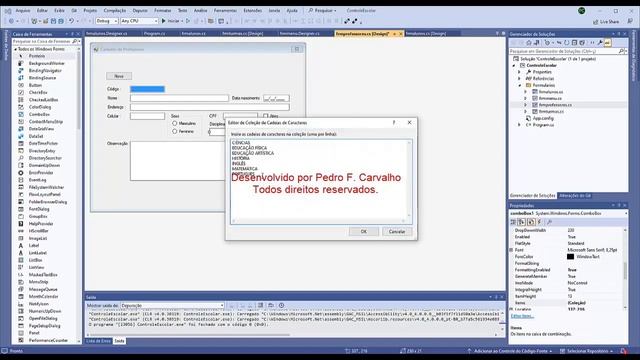The width and height of the screenshot is (640, 360).
Task: Select the Panel control in Toolbox
Action: (34, 333)
